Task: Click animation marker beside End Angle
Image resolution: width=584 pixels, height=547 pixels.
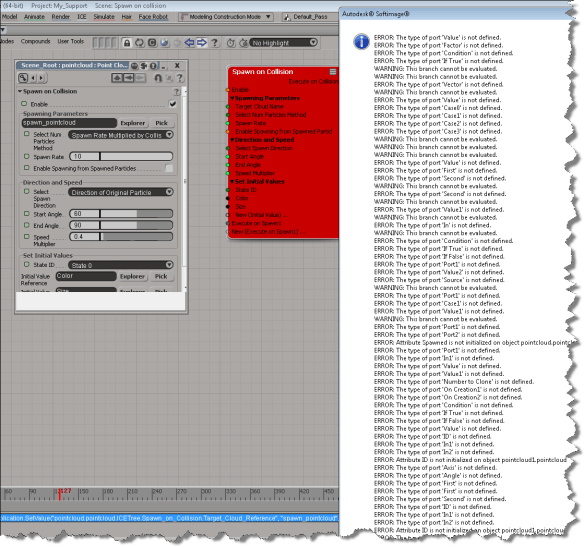Action: click(x=26, y=225)
